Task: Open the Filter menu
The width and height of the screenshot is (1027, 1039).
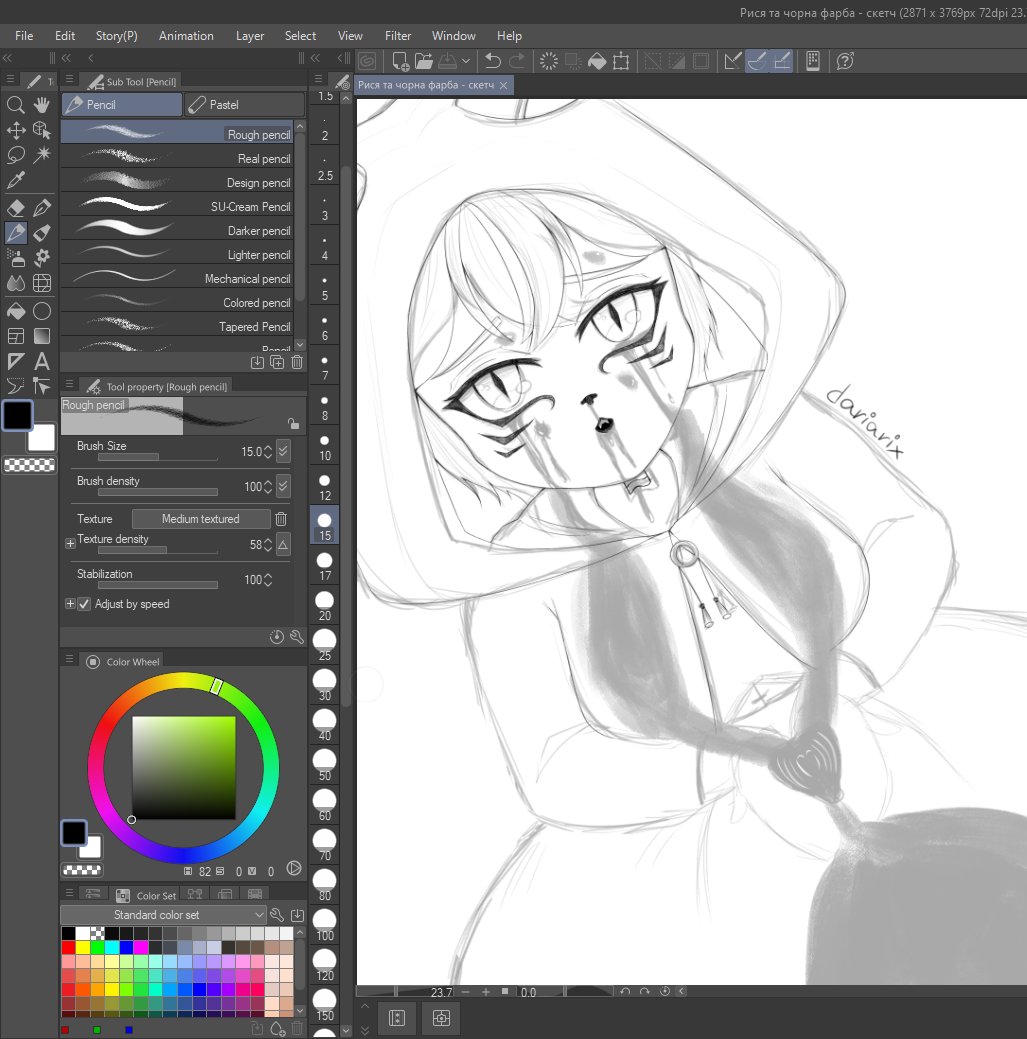Action: [x=398, y=36]
